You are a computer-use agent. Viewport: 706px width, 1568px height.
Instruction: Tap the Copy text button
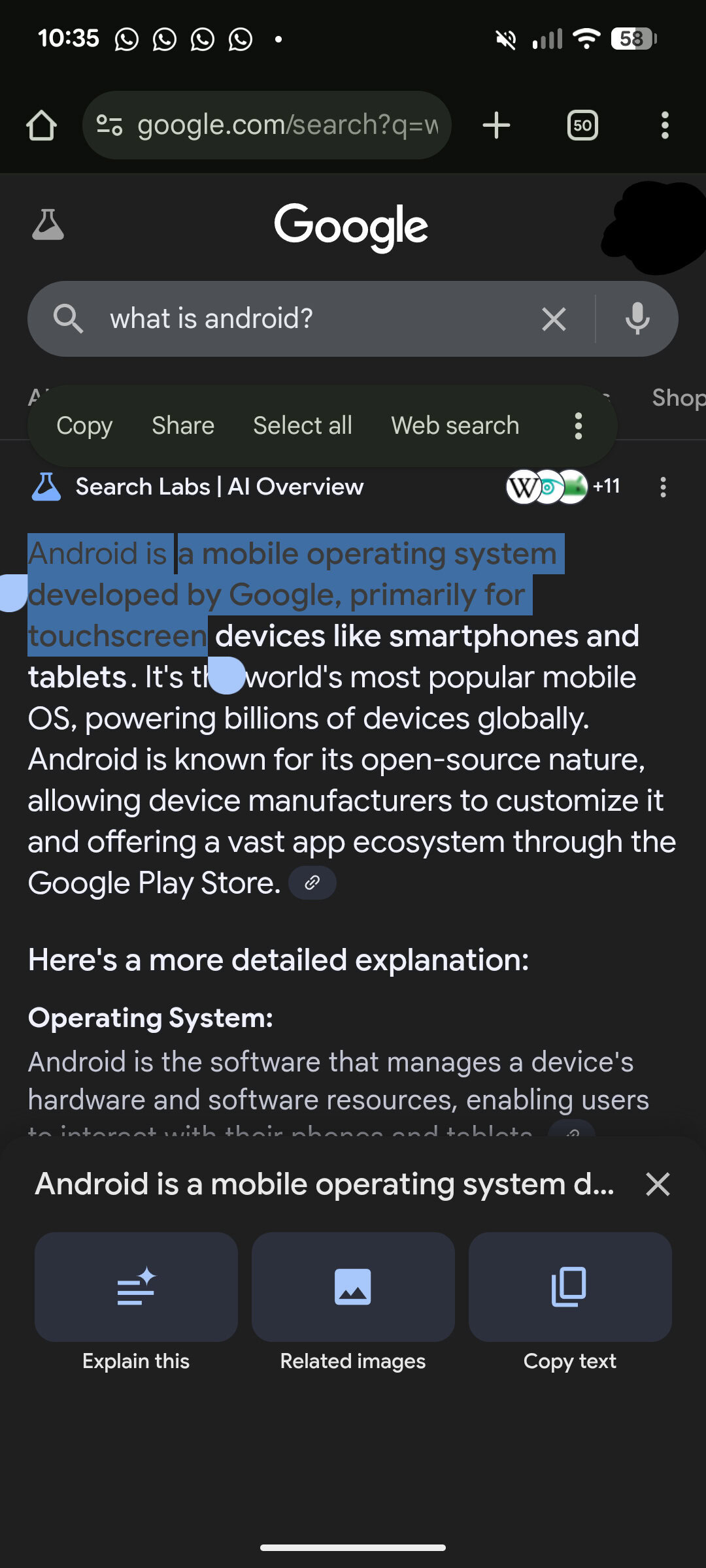pos(570,1302)
